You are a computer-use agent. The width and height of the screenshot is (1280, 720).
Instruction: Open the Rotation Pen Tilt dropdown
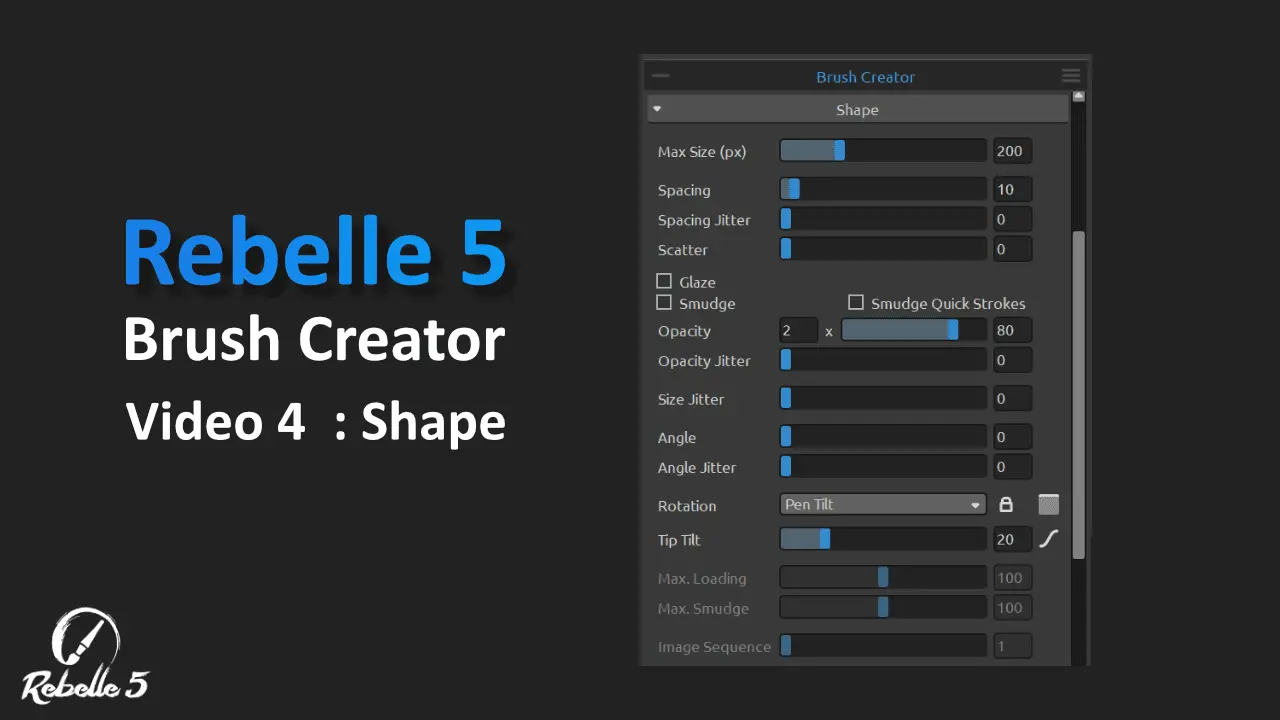pos(882,505)
